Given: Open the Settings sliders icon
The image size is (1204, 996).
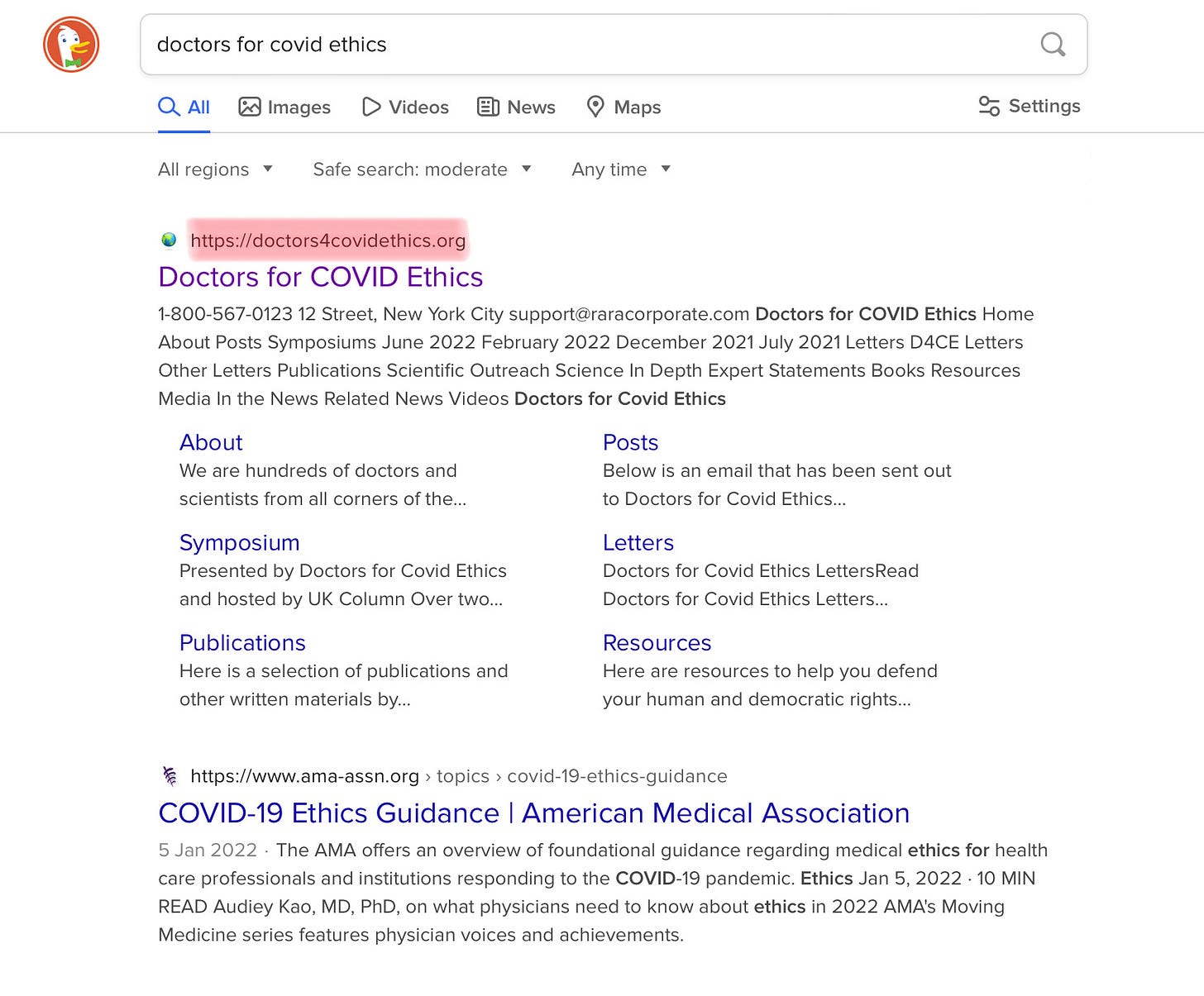Looking at the screenshot, I should (989, 107).
